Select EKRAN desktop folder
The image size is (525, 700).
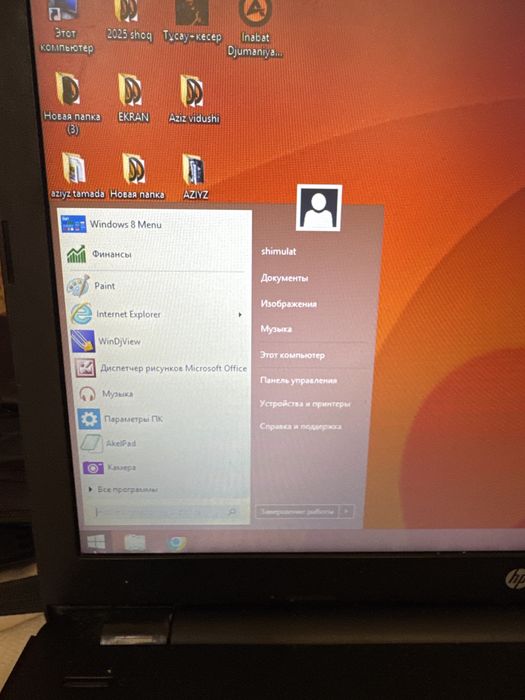[133, 98]
